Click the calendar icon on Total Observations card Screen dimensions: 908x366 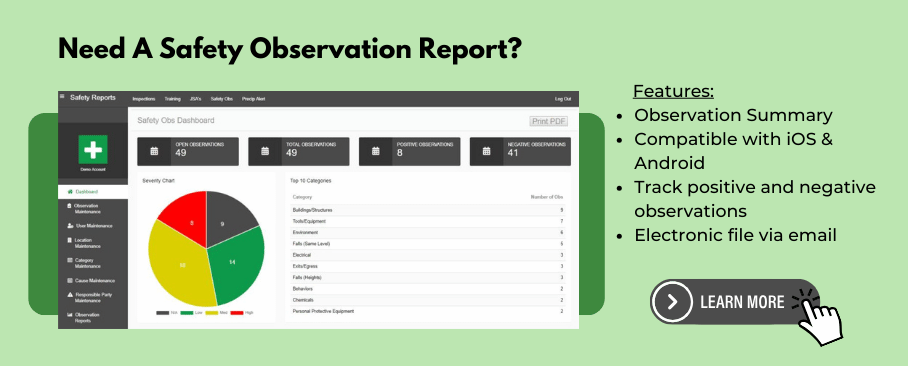265,152
